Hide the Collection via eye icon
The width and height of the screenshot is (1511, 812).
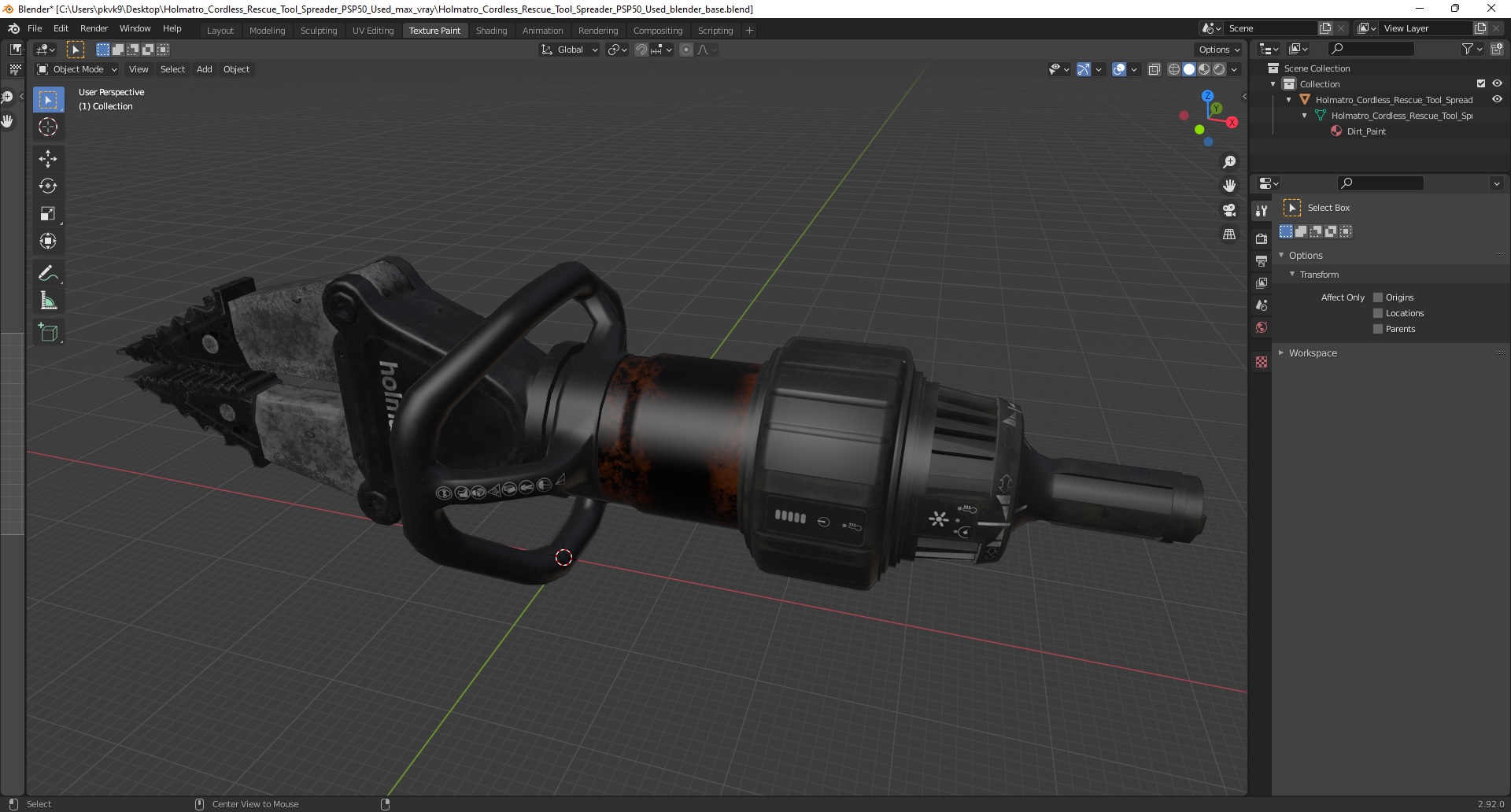click(1497, 83)
